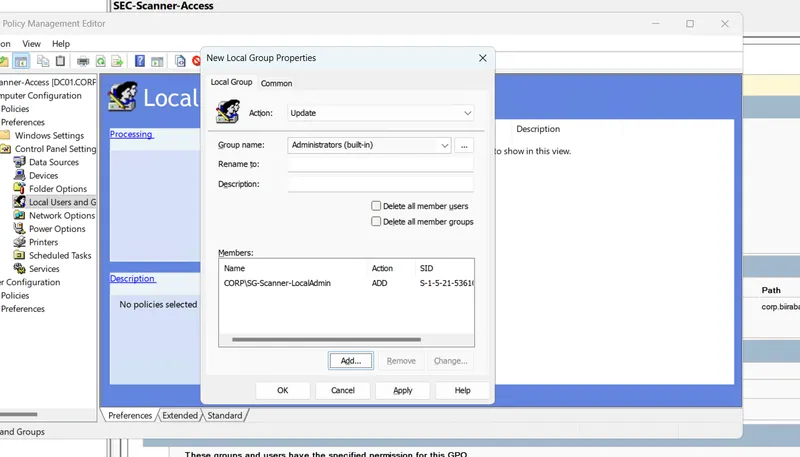Click the display XML document toolbar icon
Viewport: 800px width, 457px height.
[x=180, y=61]
